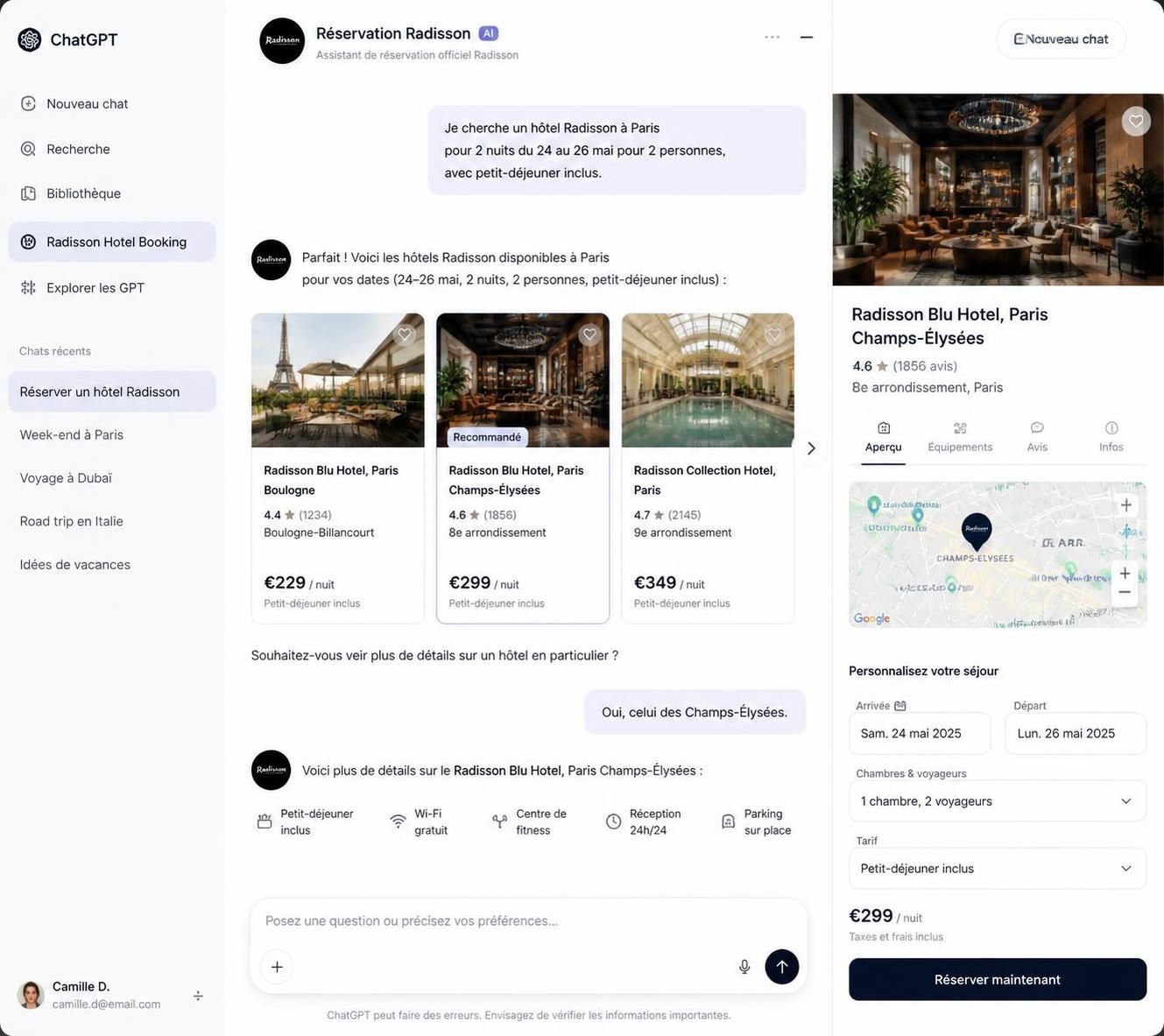The height and width of the screenshot is (1036, 1164).
Task: Click the Wi-Fi gratuit amenity icon
Action: [x=398, y=821]
